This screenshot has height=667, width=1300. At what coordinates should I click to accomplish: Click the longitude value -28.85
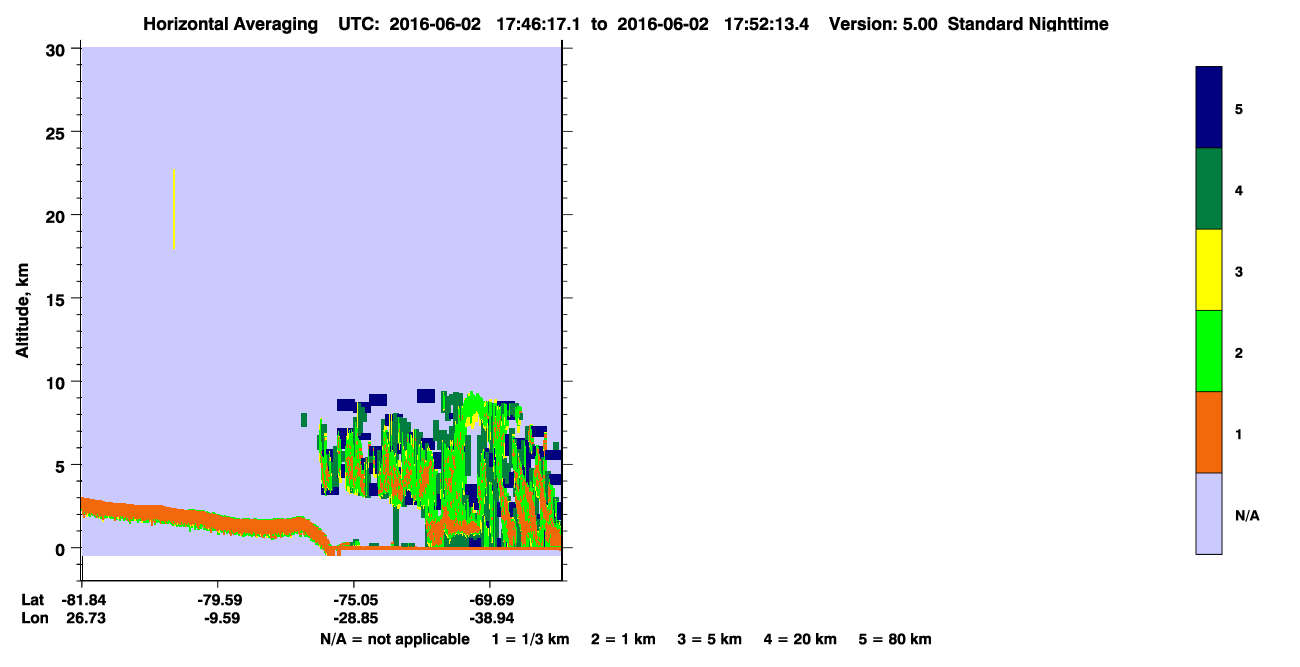[x=354, y=619]
